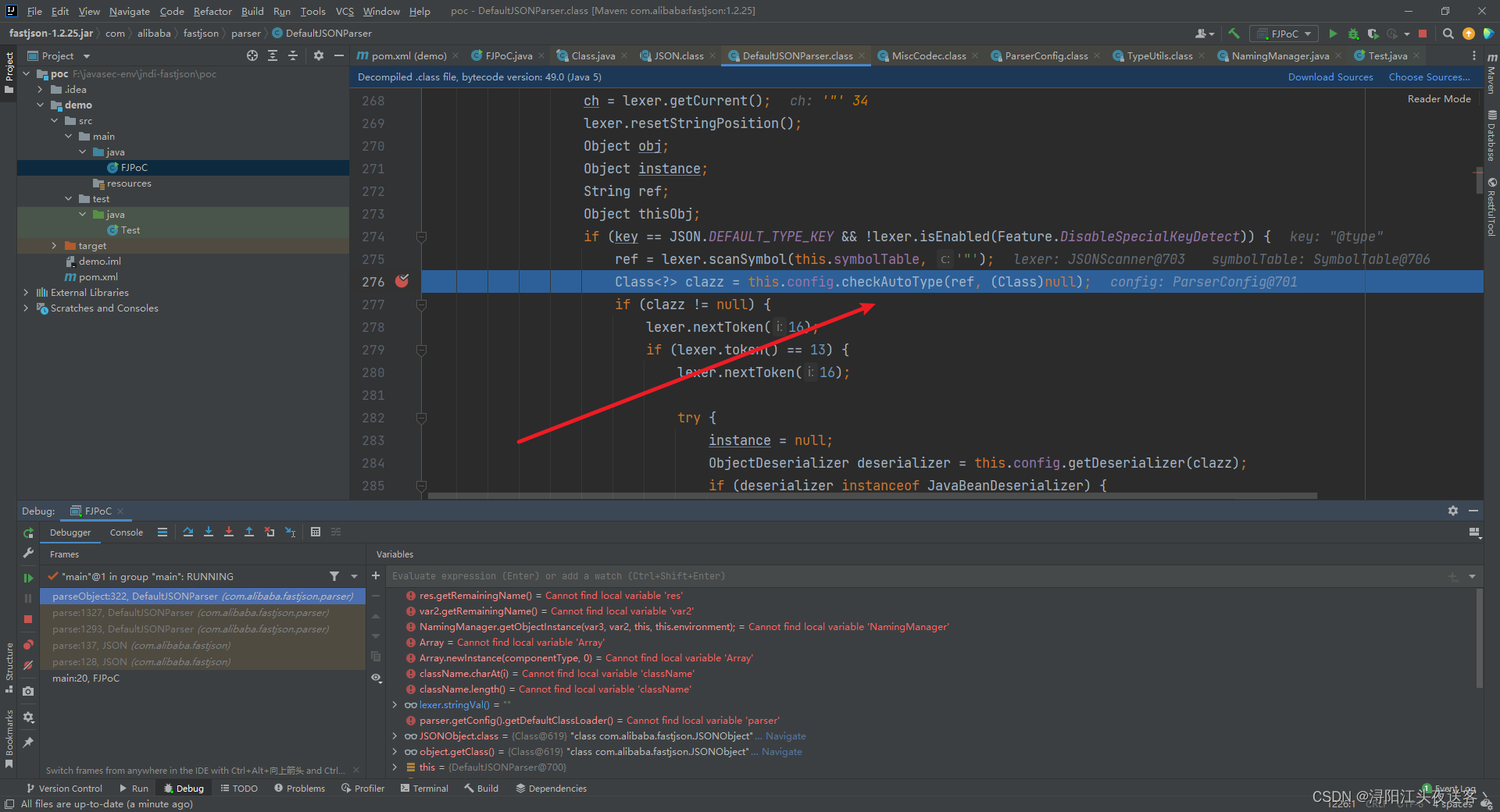Select frame parse:1327, DefaultJSONParser
Viewport: 1500px width, 812px height.
202,612
